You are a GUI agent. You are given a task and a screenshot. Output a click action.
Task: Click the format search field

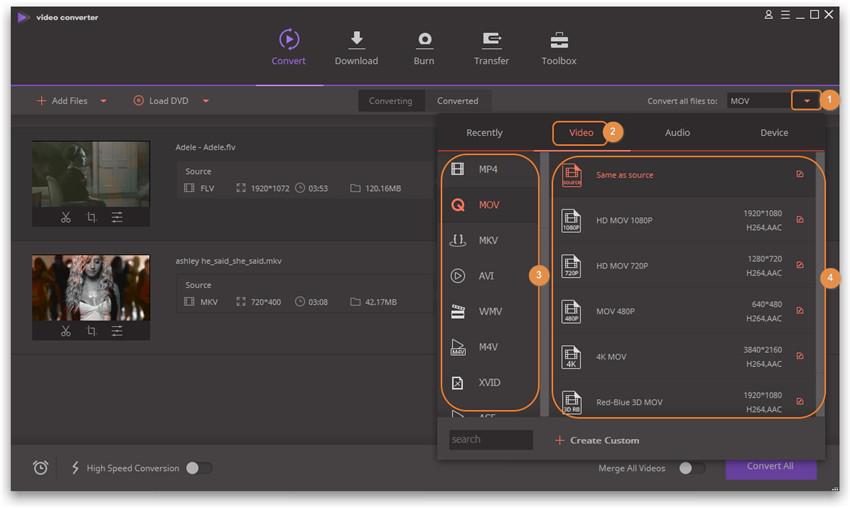click(491, 440)
